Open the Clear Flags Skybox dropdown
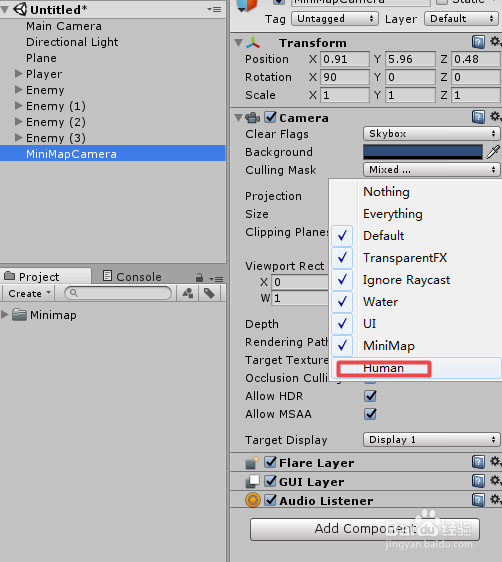This screenshot has height=562, width=502. [431, 134]
